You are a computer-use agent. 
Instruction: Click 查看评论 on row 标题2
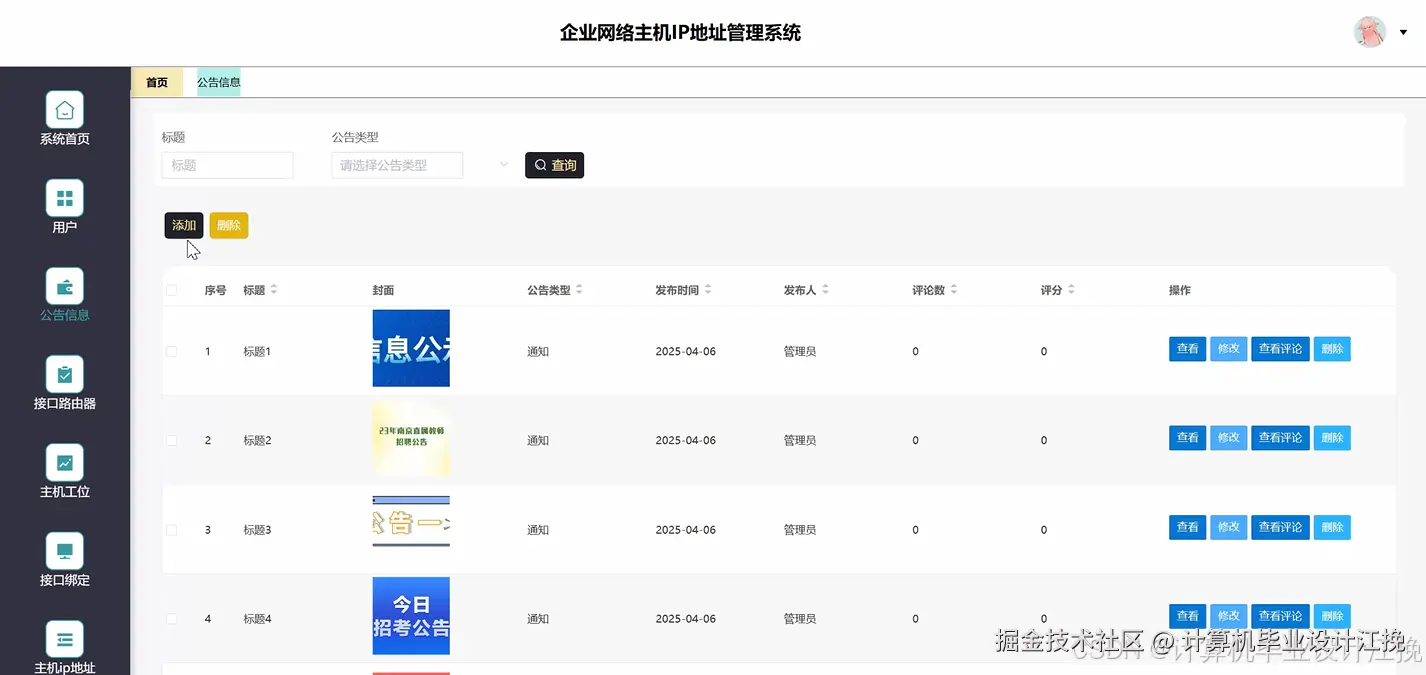tap(1280, 437)
